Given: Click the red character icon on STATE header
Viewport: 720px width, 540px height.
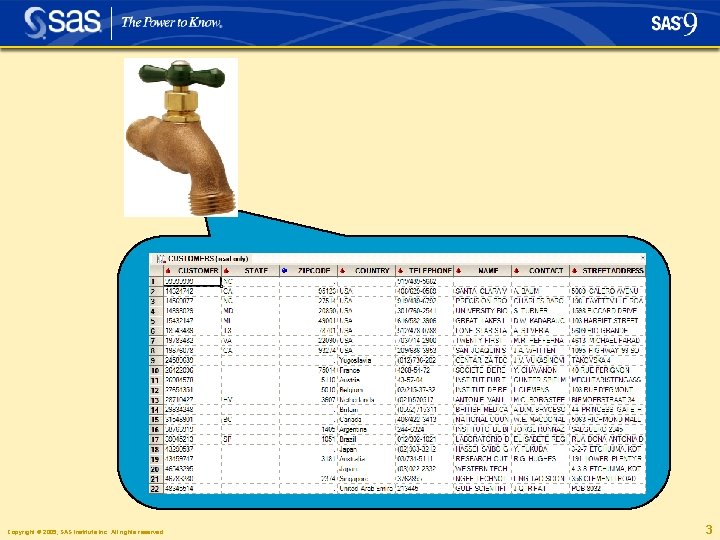Looking at the screenshot, I should pyautogui.click(x=226, y=271).
